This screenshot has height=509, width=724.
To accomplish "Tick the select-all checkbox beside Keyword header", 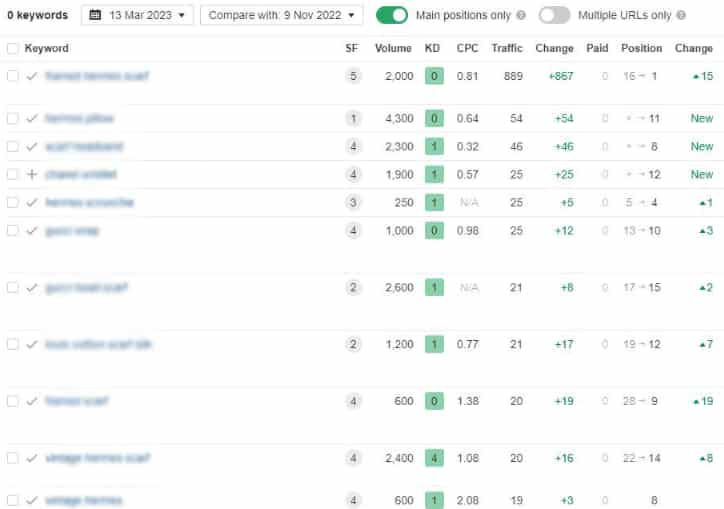I will point(13,48).
